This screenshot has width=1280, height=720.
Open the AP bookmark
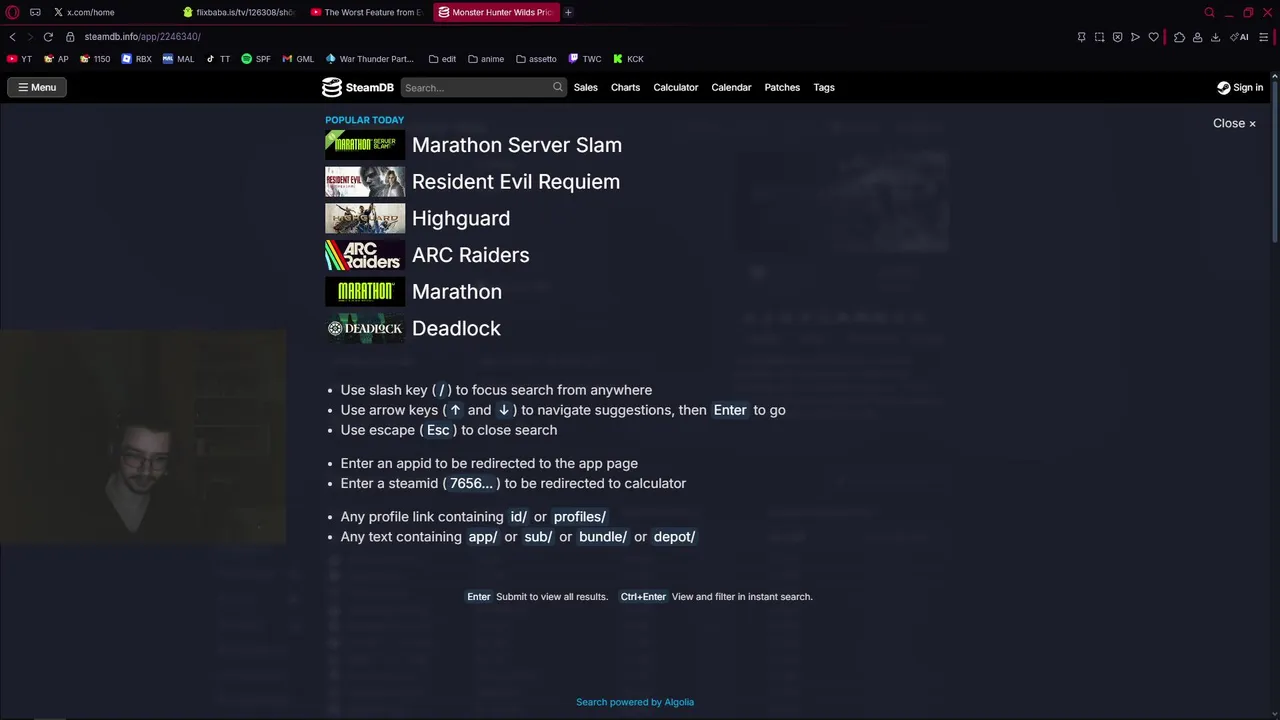56,59
